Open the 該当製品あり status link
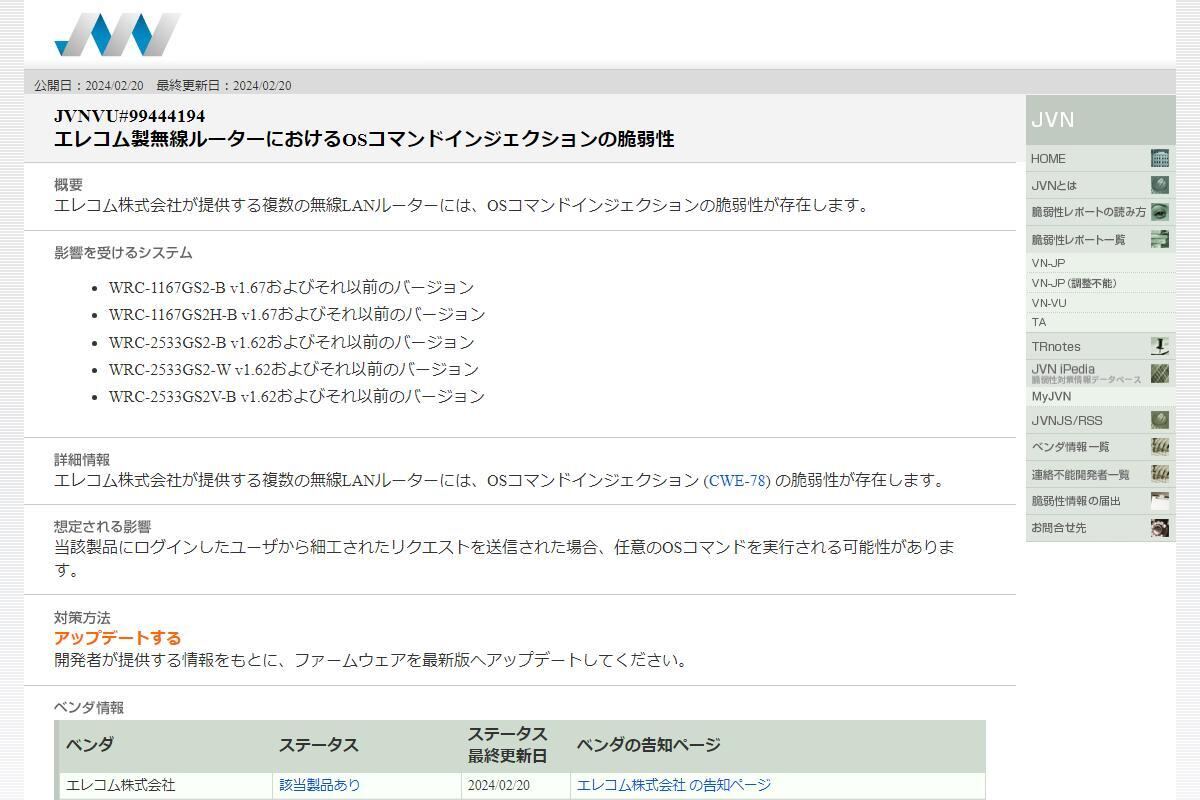The image size is (1200, 800). coord(320,785)
